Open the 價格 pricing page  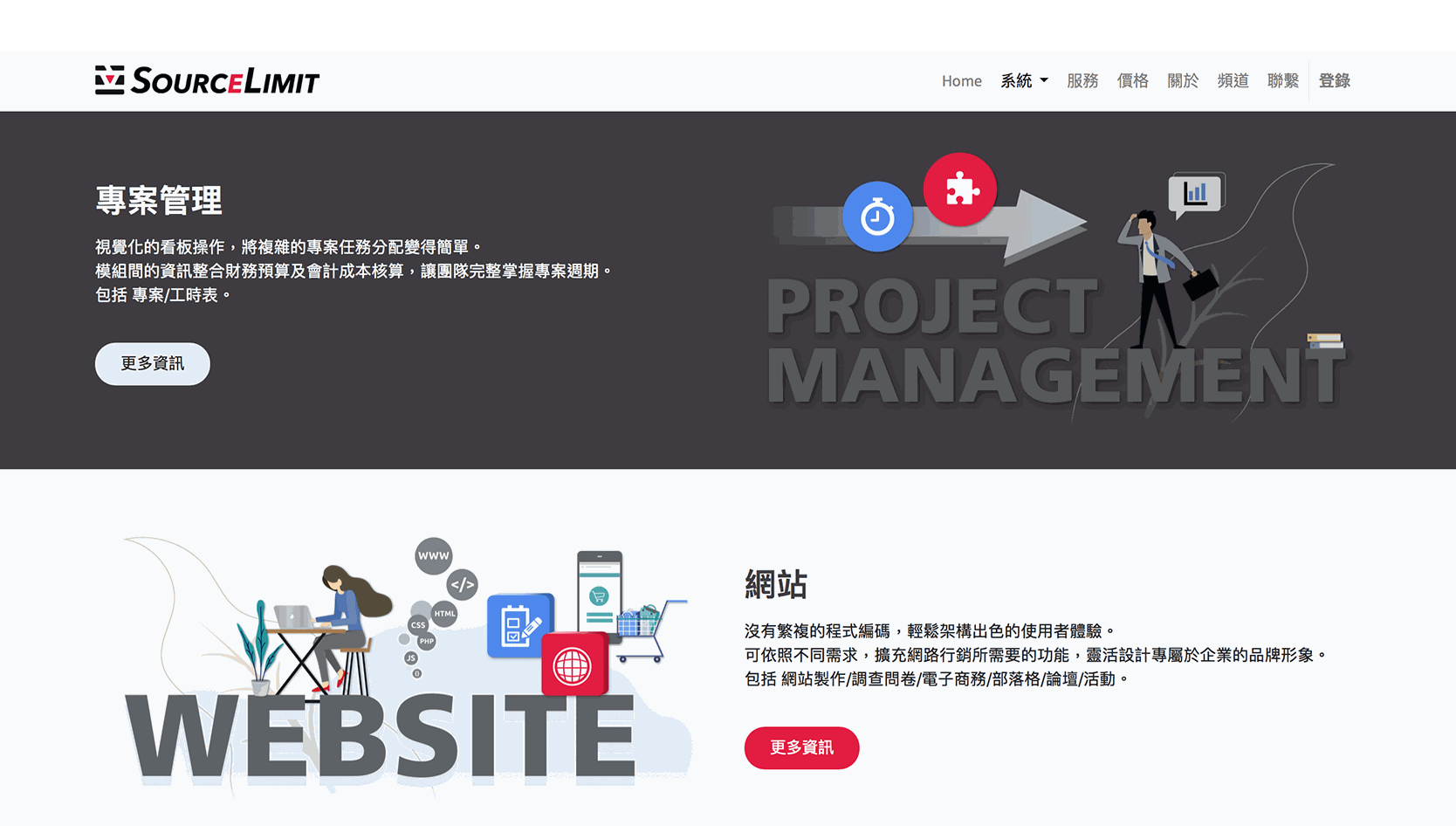tap(1132, 81)
